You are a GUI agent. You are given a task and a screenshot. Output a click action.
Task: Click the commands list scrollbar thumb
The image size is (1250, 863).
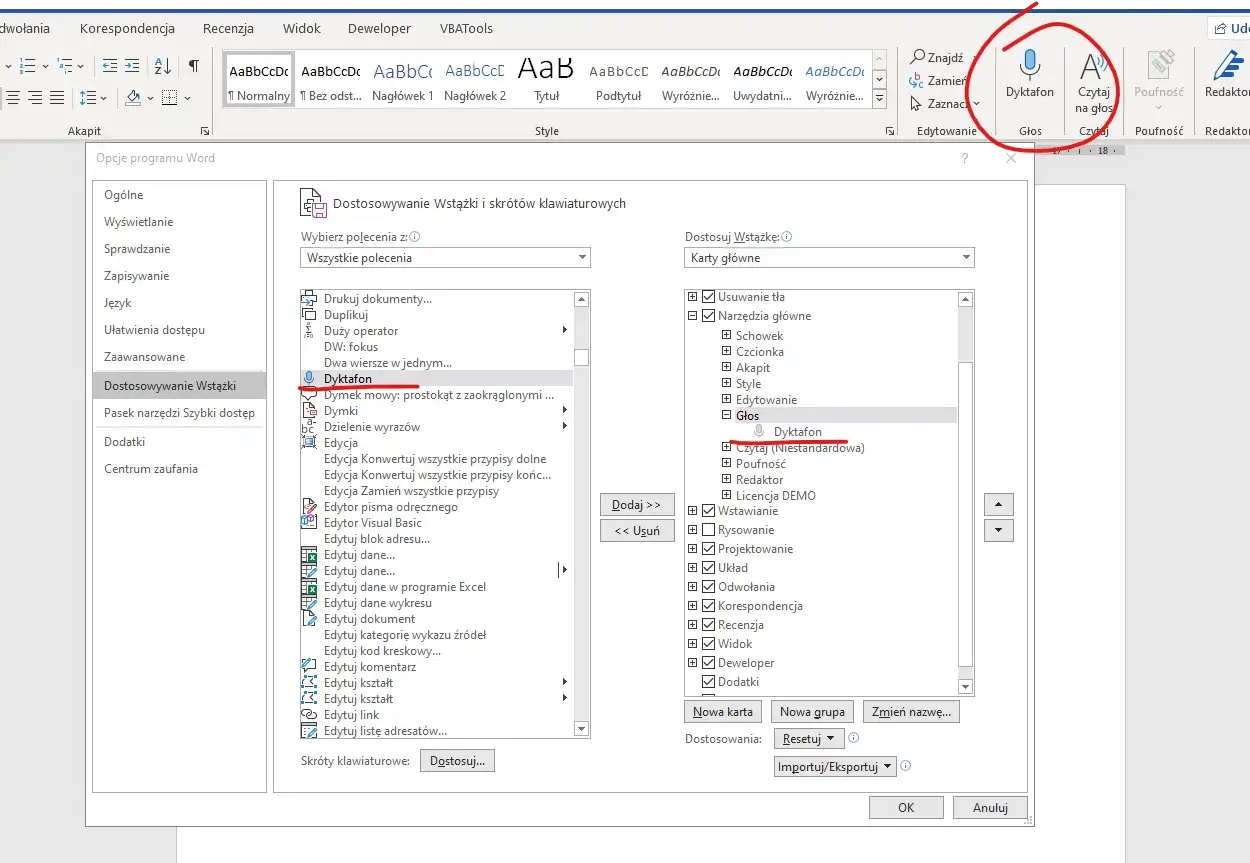[581, 357]
